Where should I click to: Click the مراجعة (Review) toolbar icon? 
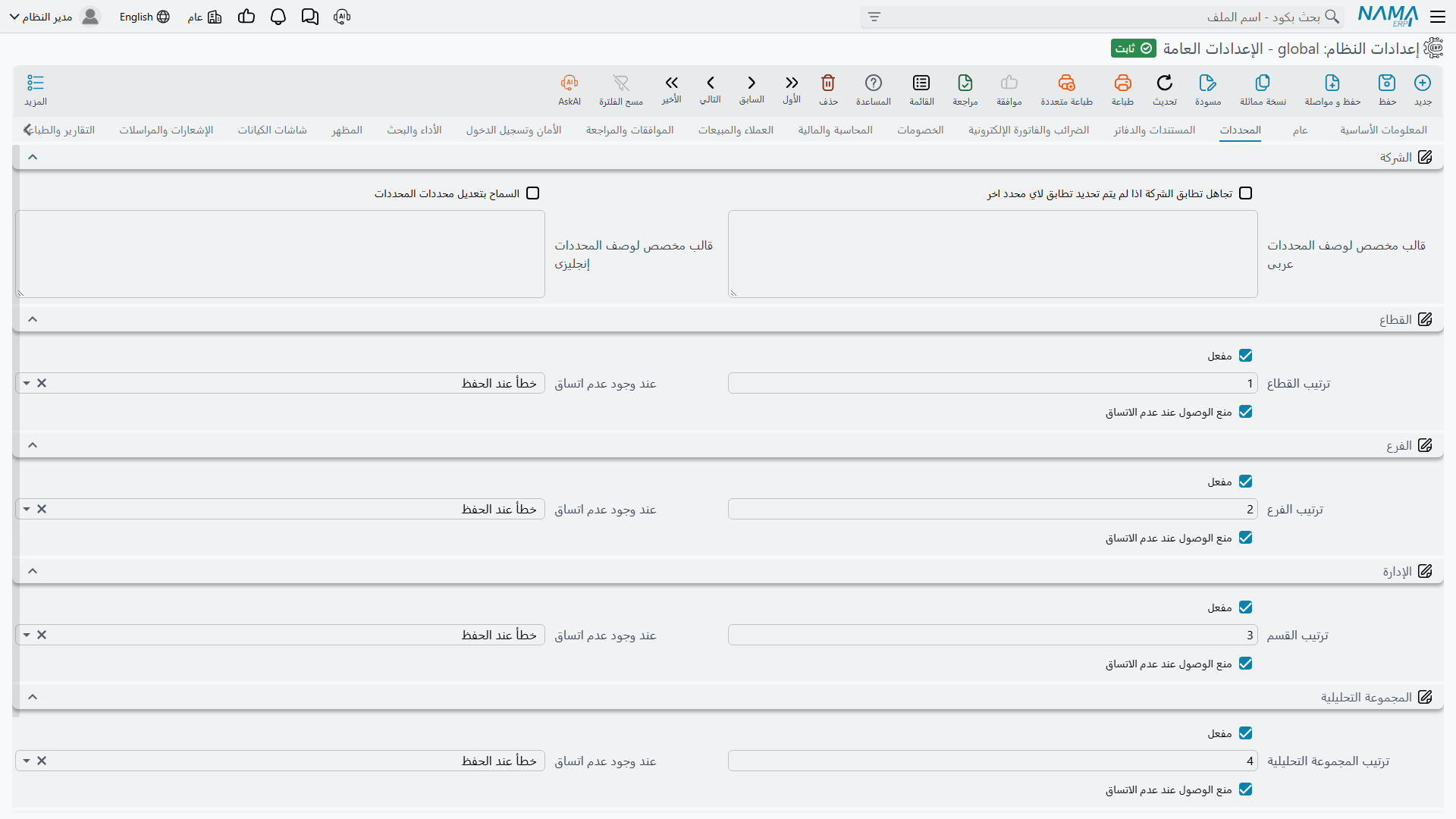pos(965,83)
